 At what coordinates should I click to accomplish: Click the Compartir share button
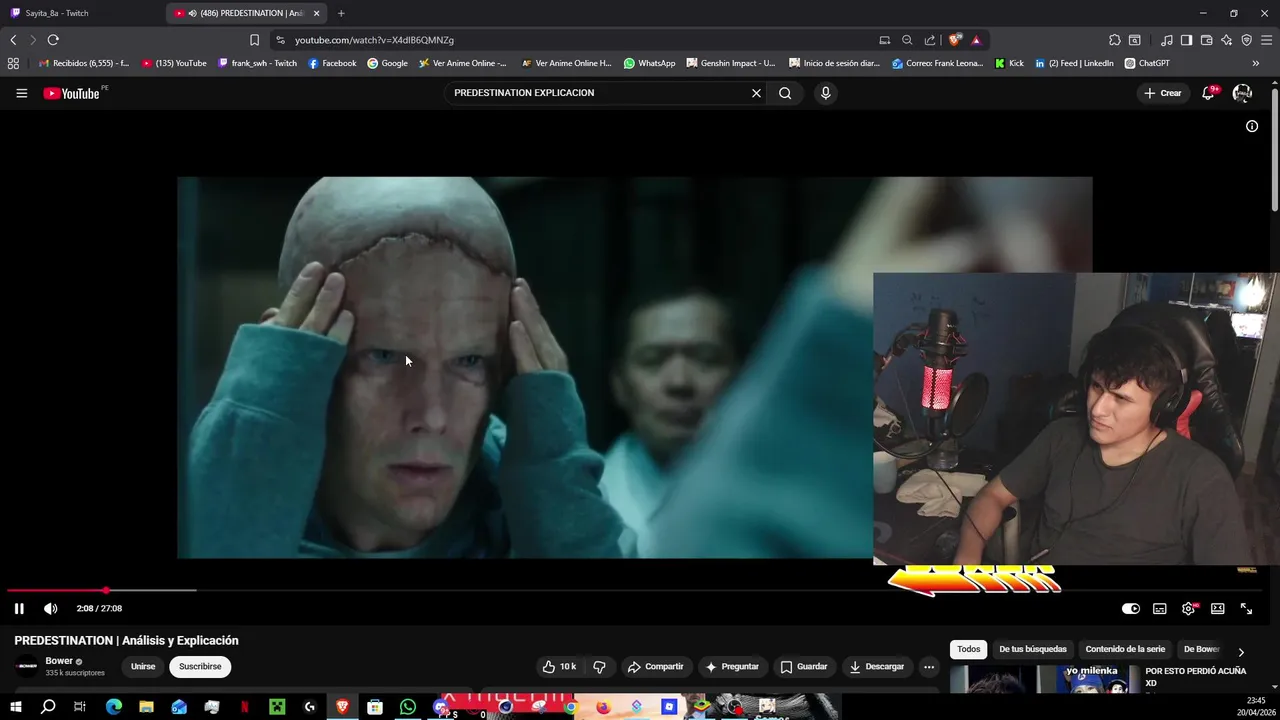(655, 666)
